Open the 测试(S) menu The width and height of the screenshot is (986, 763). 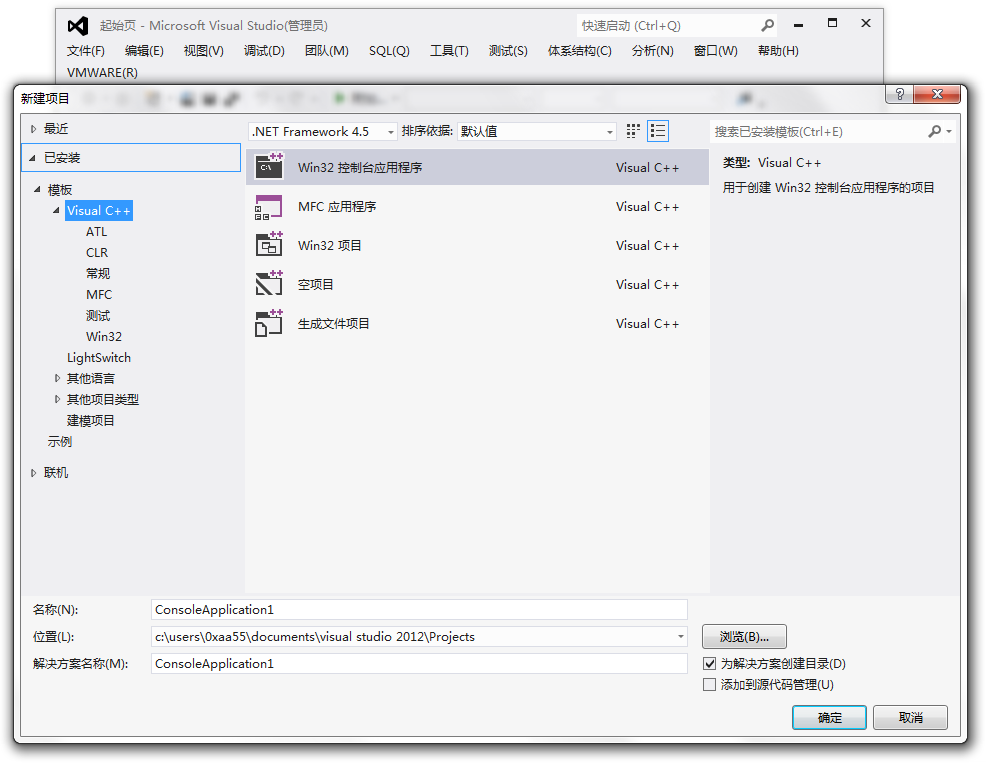click(x=508, y=50)
